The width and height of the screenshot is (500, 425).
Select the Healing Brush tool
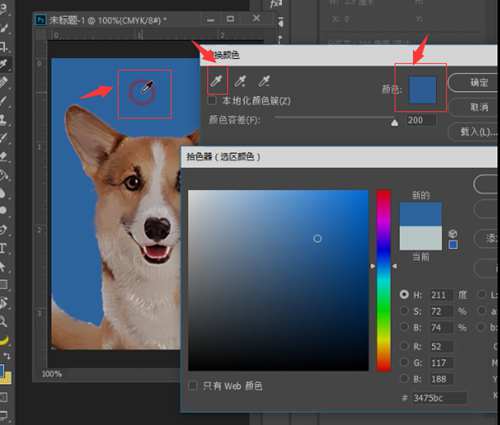point(3,82)
